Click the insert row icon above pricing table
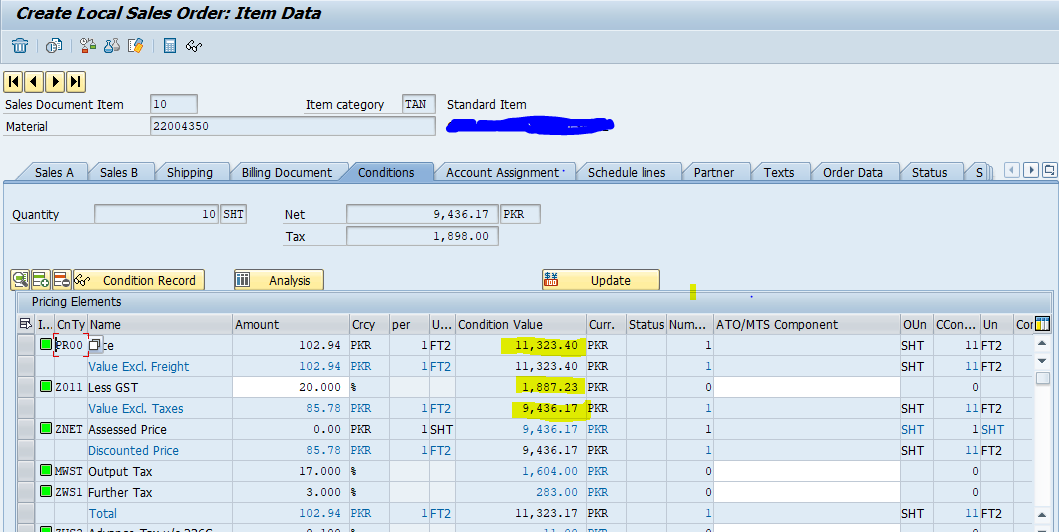 pos(41,280)
